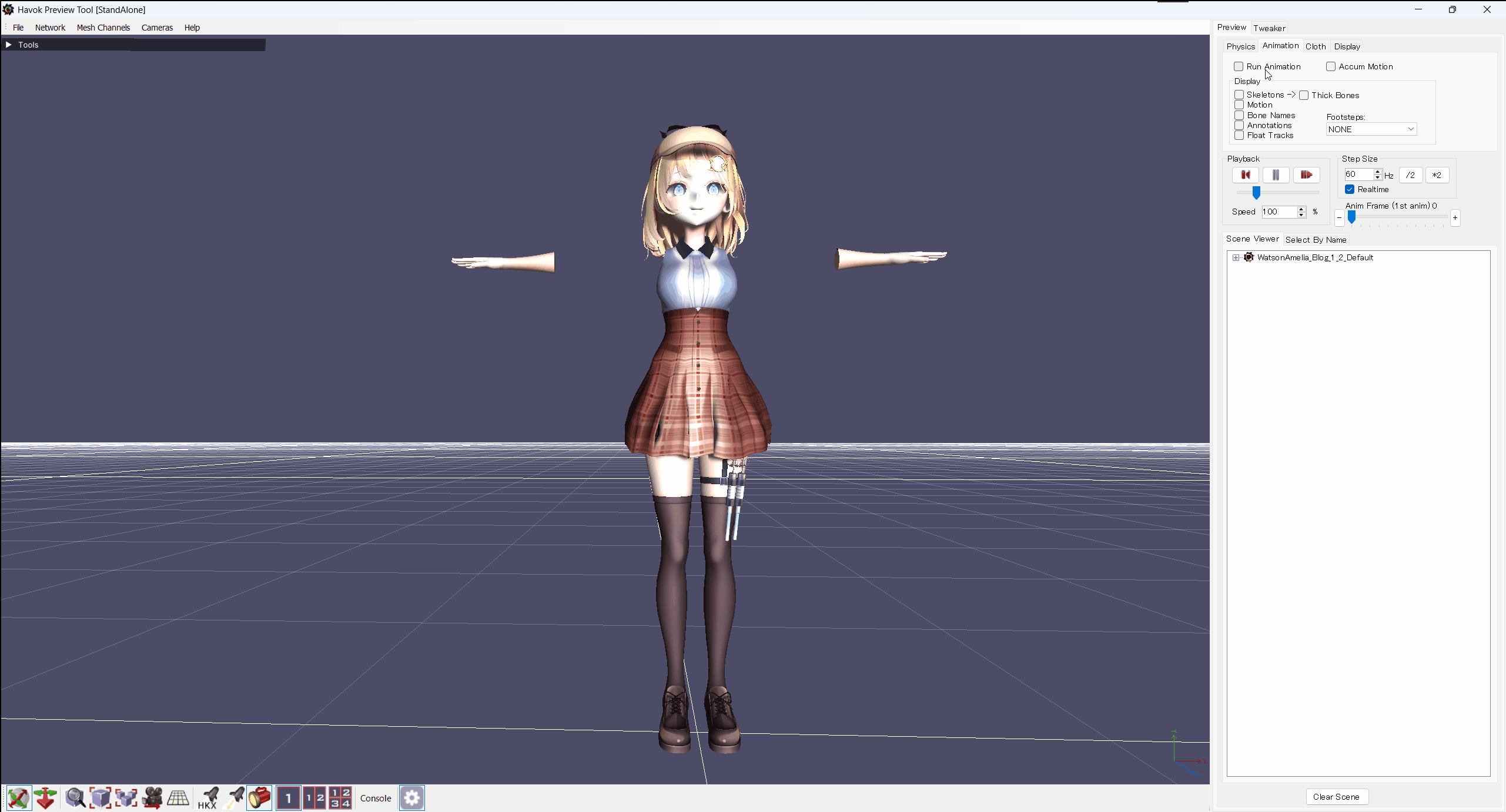The width and height of the screenshot is (1506, 812).
Task: Open the gear settings icon
Action: (x=412, y=798)
